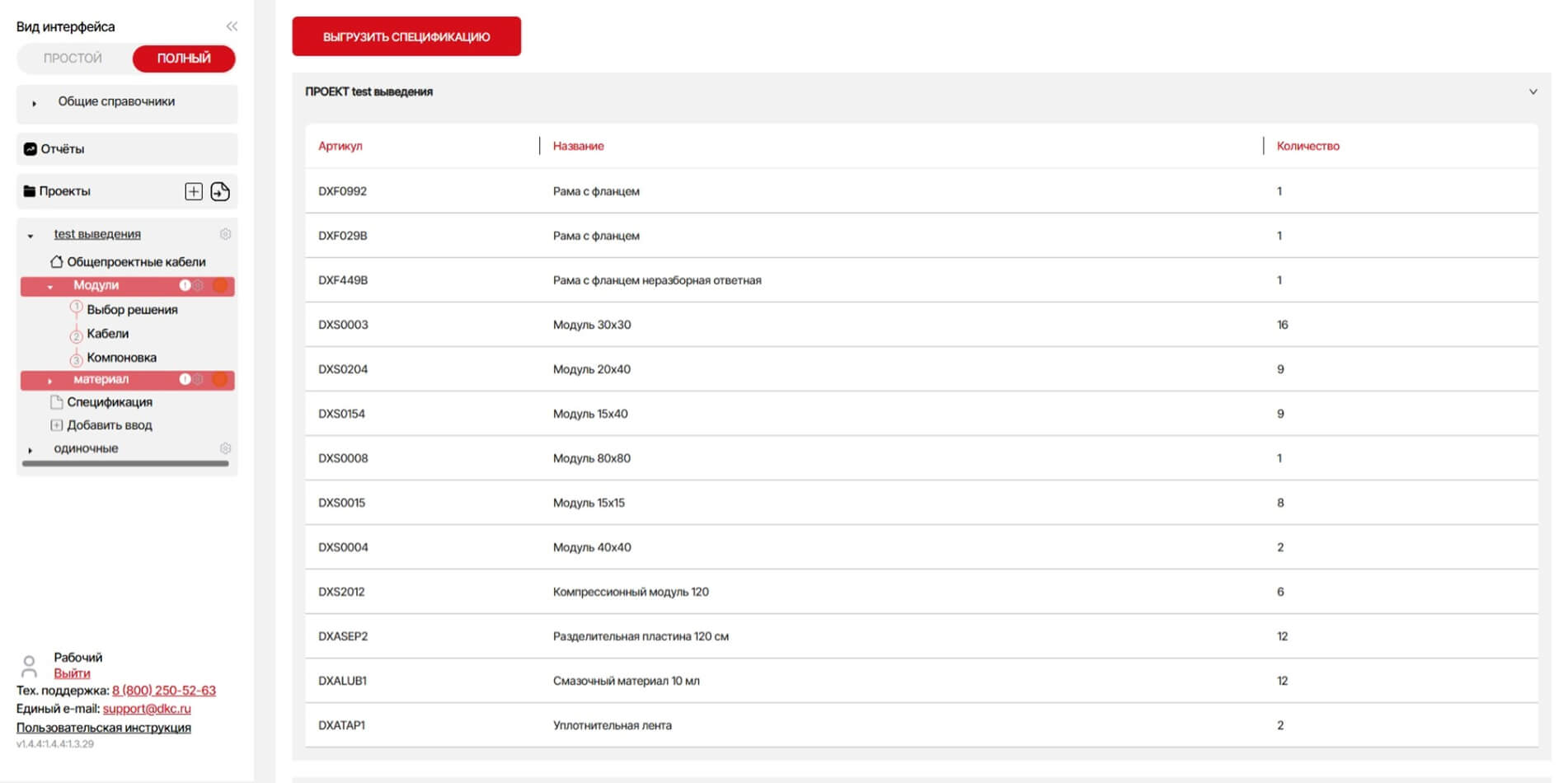Click the Общепроектные кабели home icon
This screenshot has height=783, width=1568.
pos(57,261)
